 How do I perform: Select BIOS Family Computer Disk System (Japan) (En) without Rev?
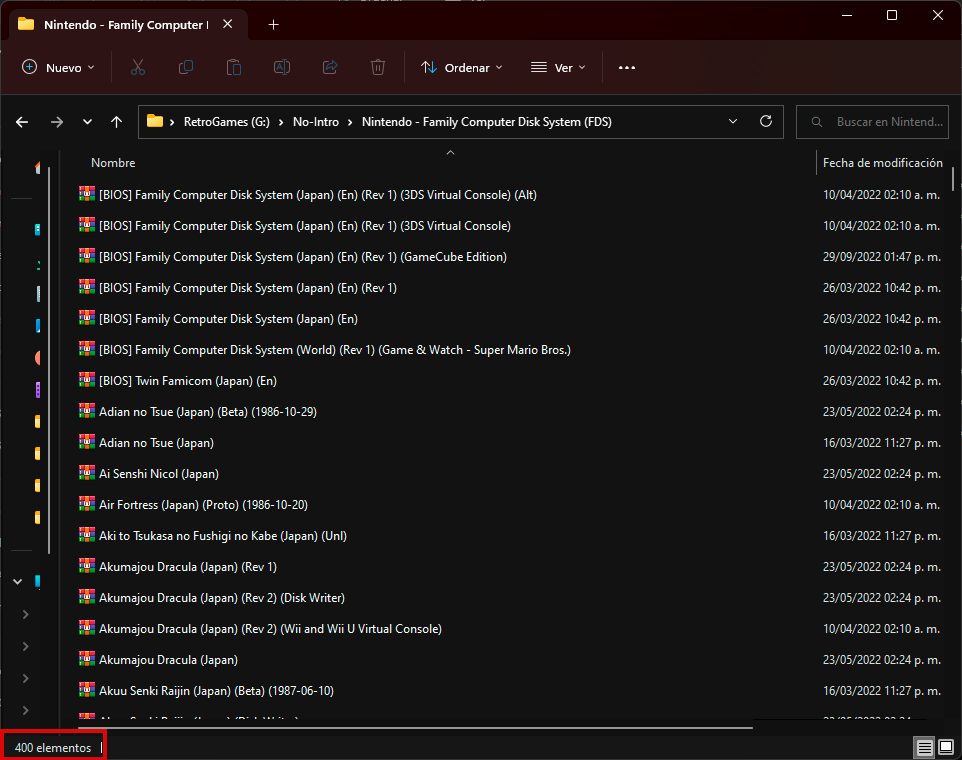[x=228, y=318]
